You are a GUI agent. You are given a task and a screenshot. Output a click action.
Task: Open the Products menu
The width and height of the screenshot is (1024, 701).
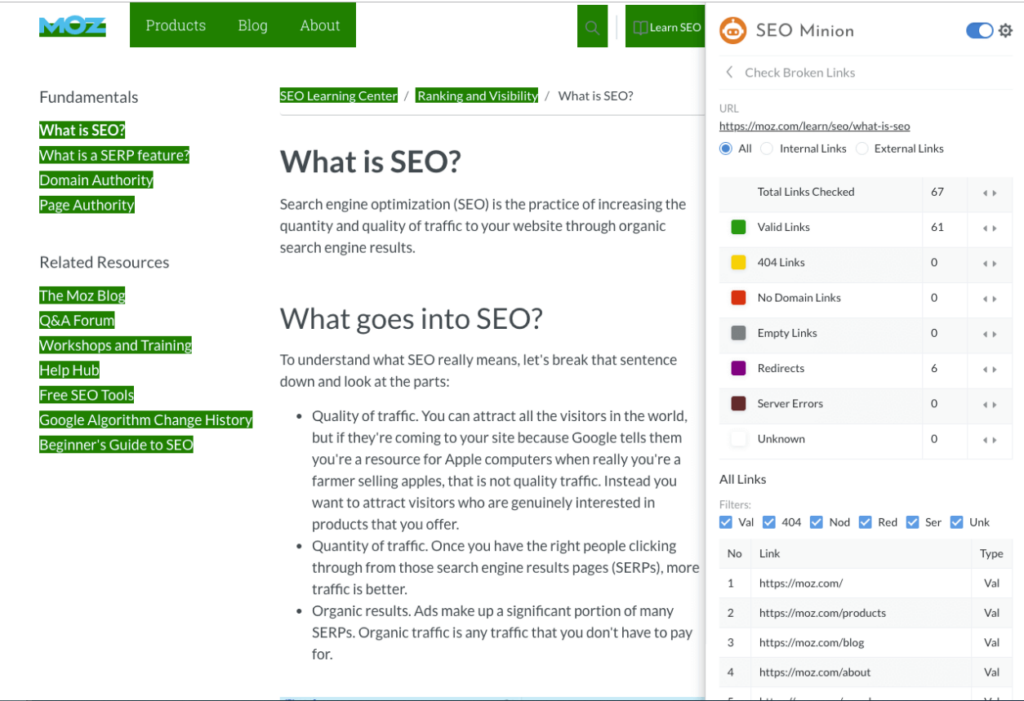point(176,25)
